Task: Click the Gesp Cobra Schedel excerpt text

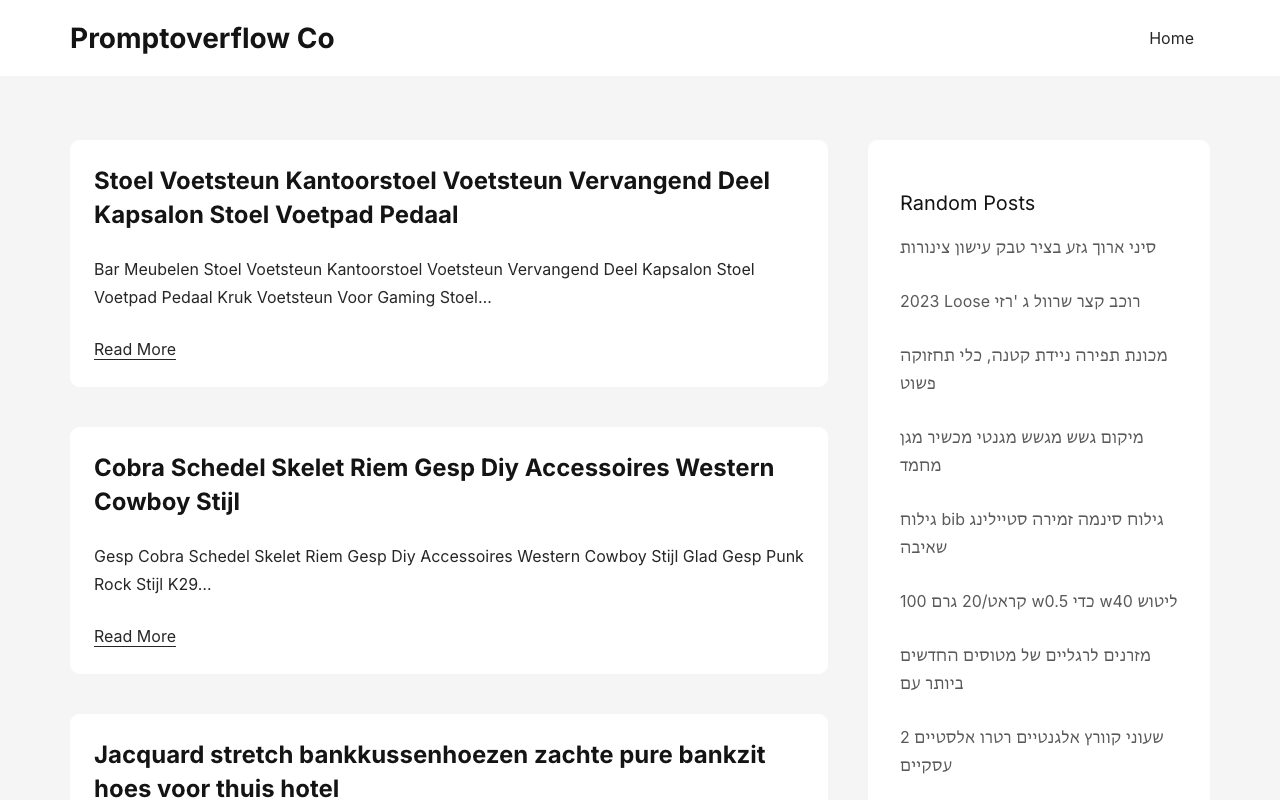Action: coord(449,570)
